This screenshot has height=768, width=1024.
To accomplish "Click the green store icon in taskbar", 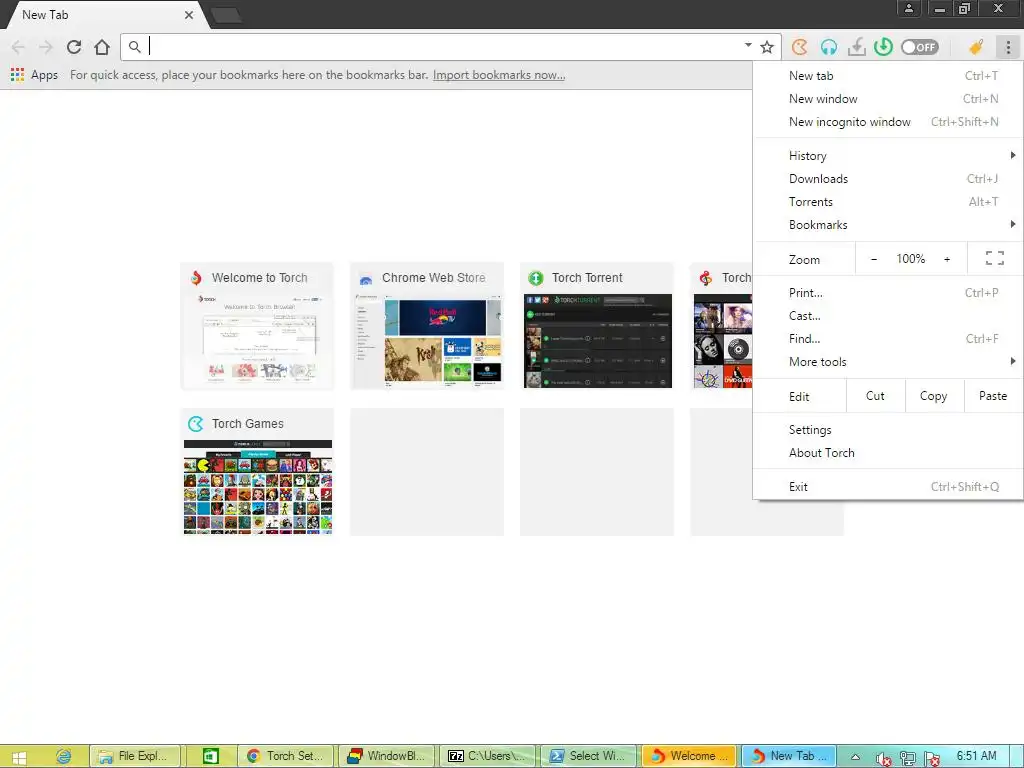I will pyautogui.click(x=210, y=756).
